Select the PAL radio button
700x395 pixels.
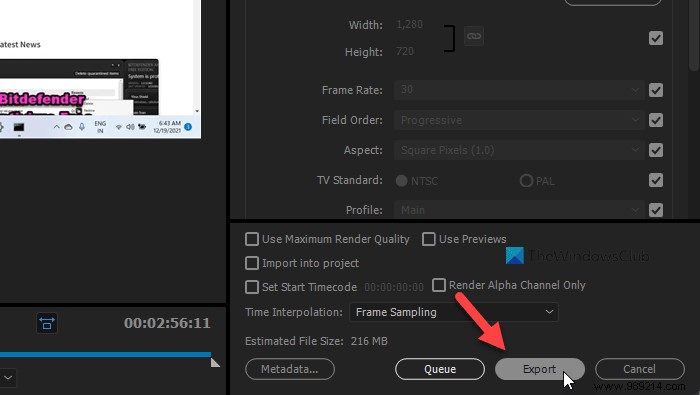[526, 181]
